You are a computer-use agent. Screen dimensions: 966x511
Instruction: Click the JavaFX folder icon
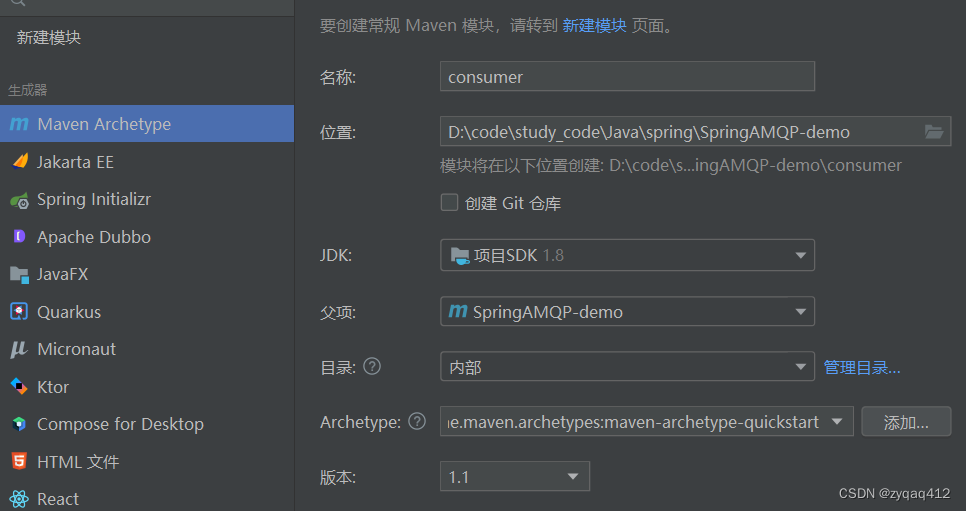point(20,275)
